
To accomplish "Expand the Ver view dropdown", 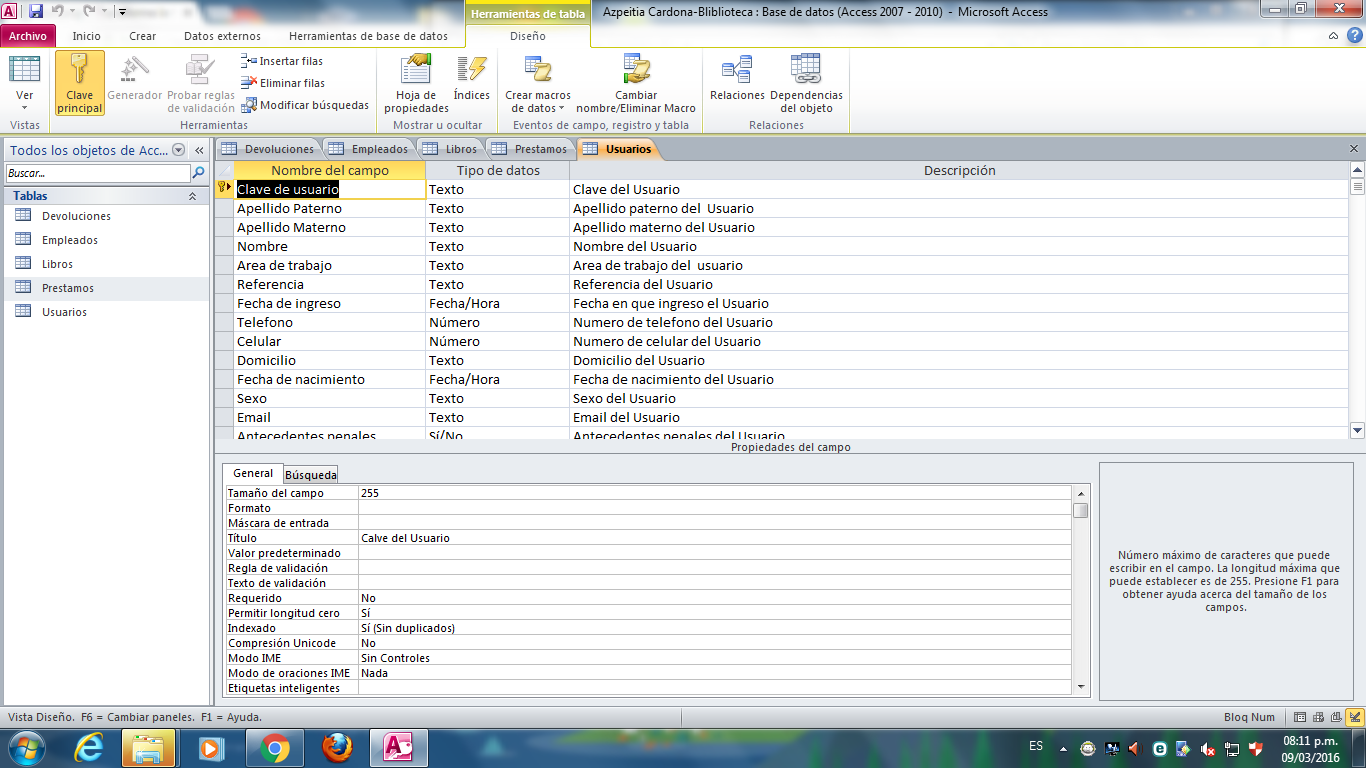I will [x=25, y=107].
